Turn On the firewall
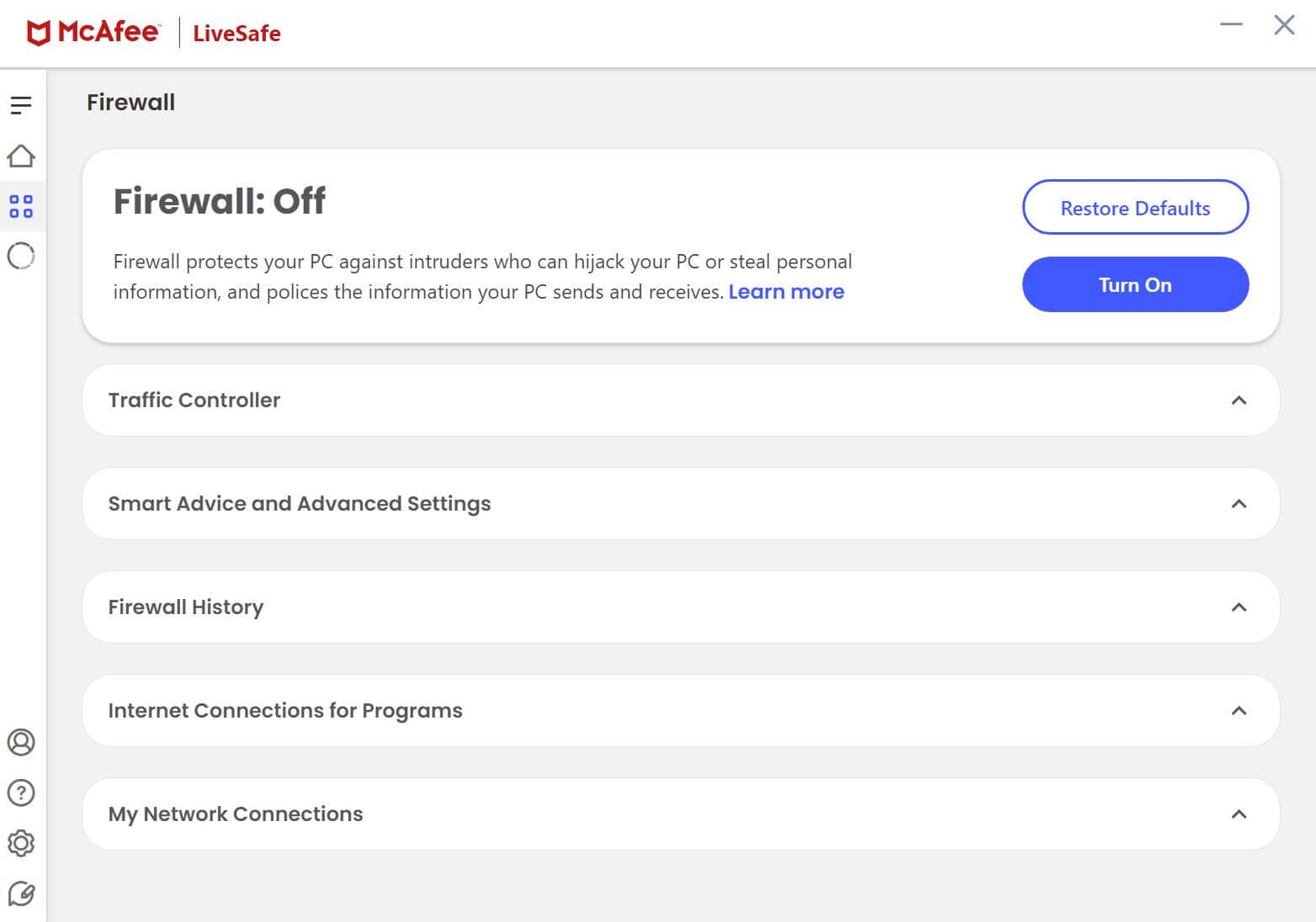This screenshot has height=922, width=1316. click(x=1135, y=284)
